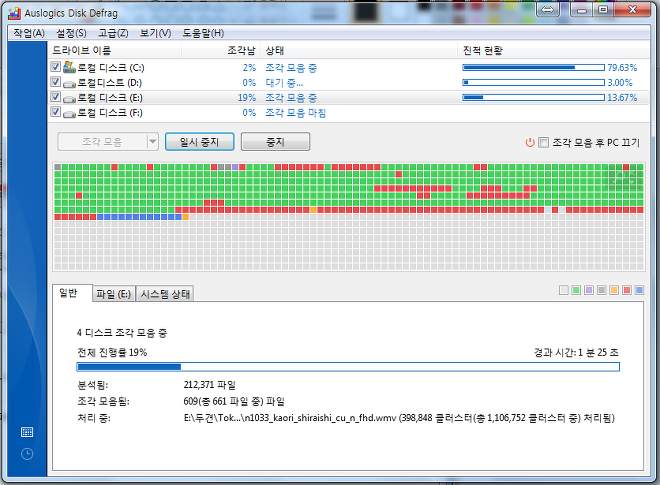This screenshot has width=660, height=485.
Task: Click the C: drive progress bar at 79.63%
Action: (x=533, y=67)
